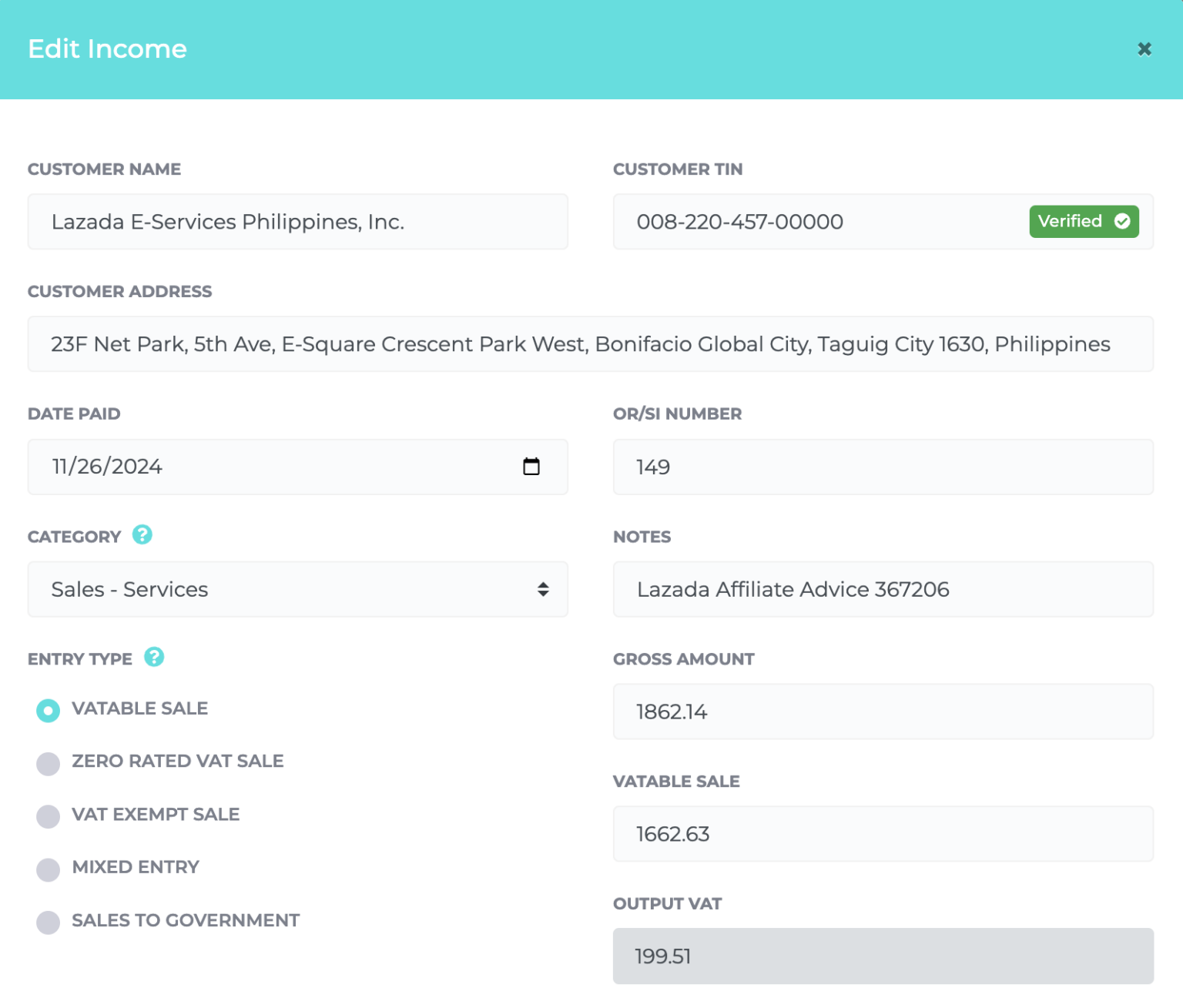Close the Edit Income dialog
This screenshot has width=1183, height=1008.
[1144, 49]
